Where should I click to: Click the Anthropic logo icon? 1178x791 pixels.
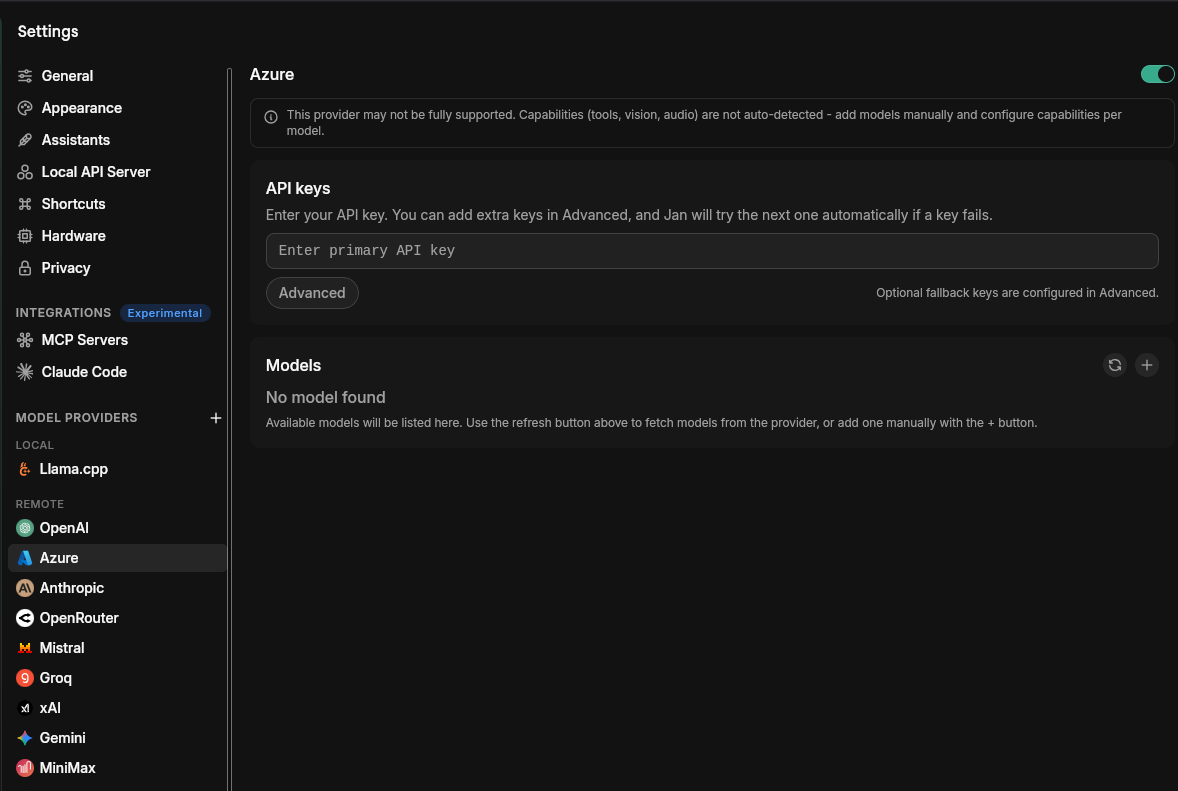point(25,588)
